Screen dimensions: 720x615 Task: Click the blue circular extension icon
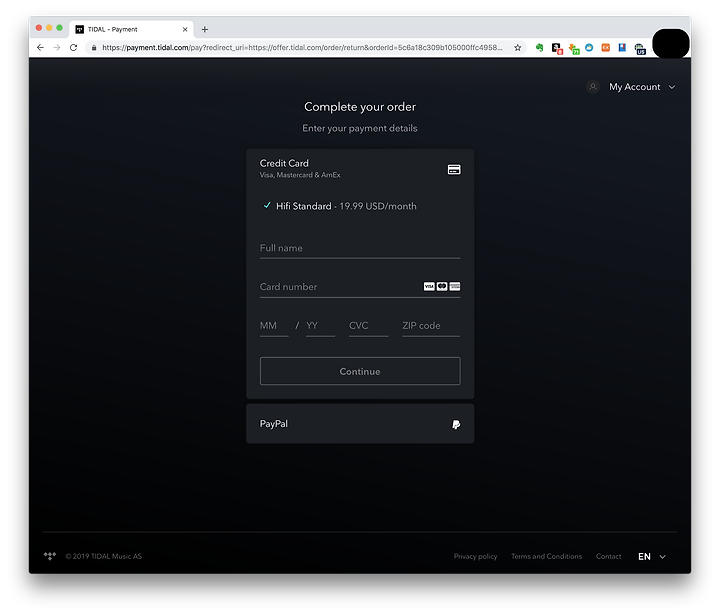point(589,47)
